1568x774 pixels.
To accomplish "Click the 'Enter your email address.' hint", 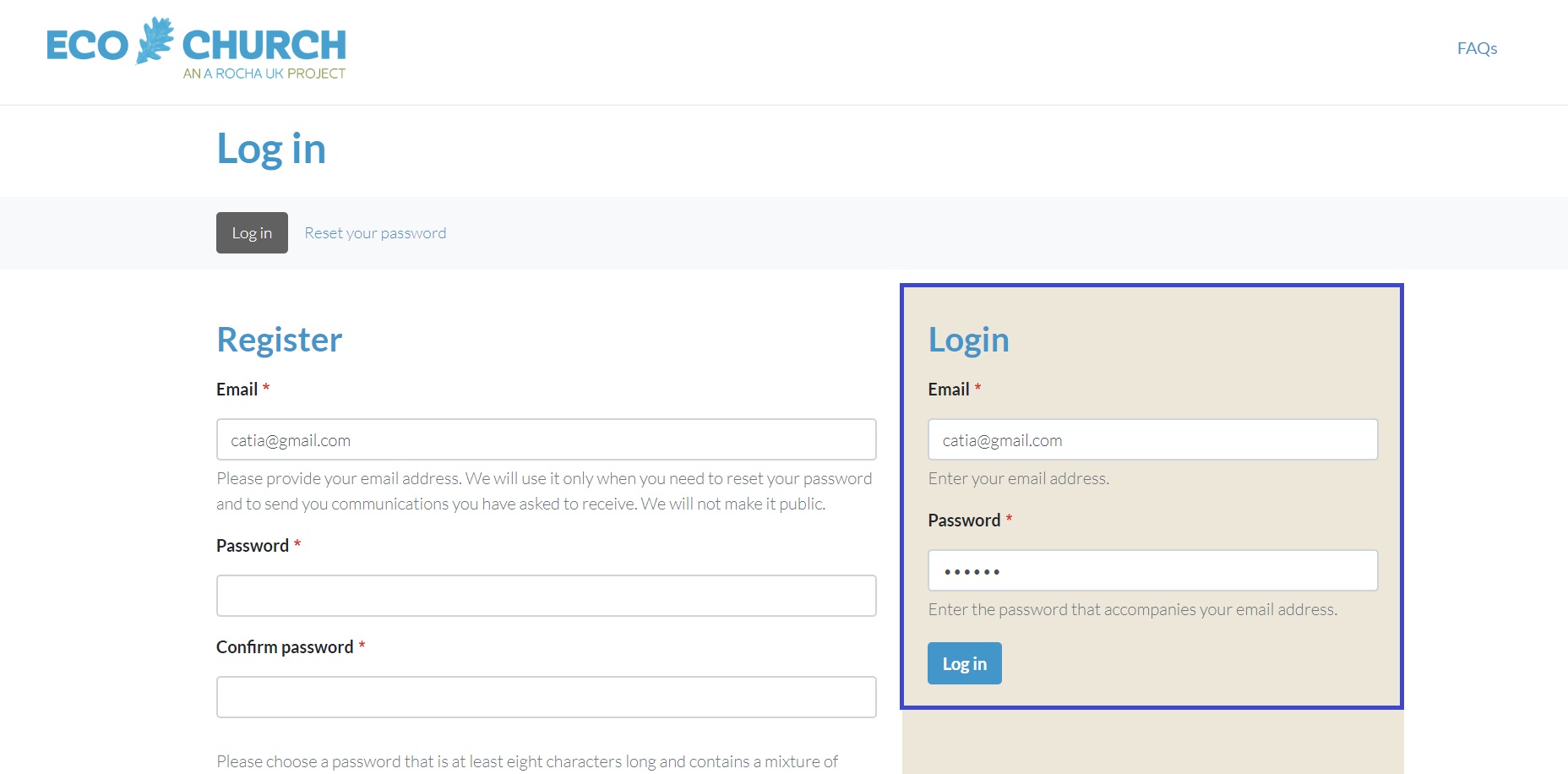I will (x=1018, y=478).
